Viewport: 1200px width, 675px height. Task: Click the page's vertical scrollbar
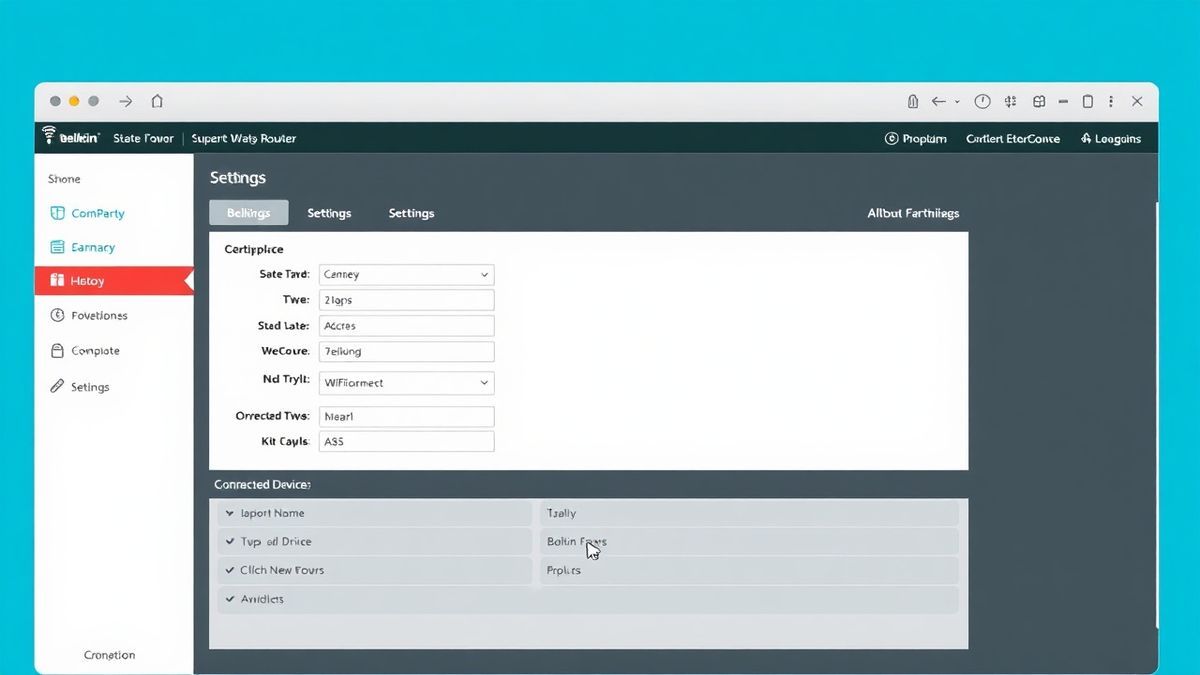[1157, 415]
